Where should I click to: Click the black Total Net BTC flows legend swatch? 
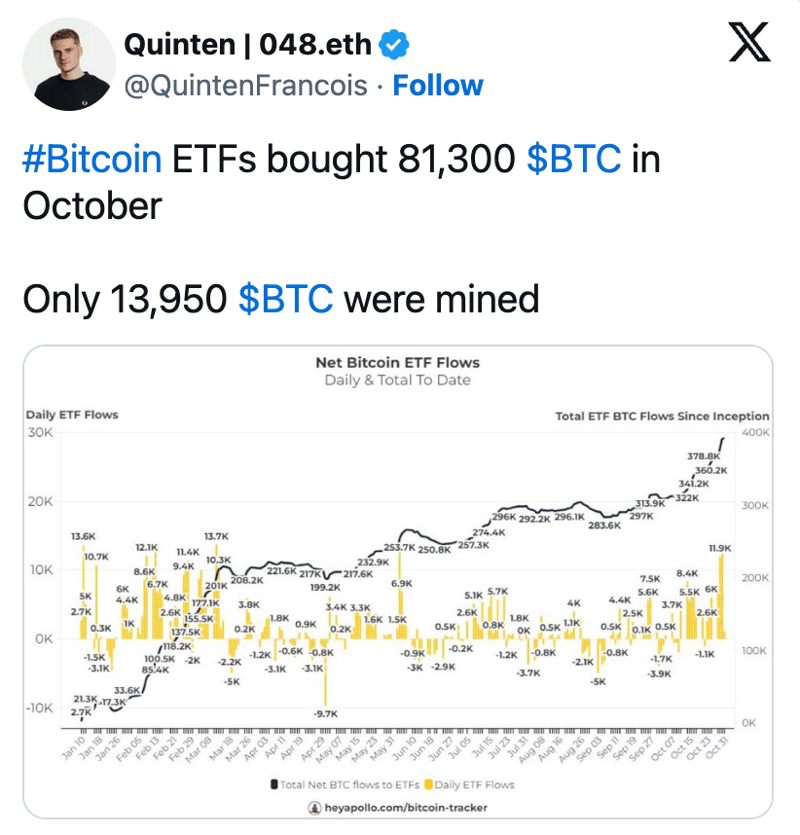(274, 784)
